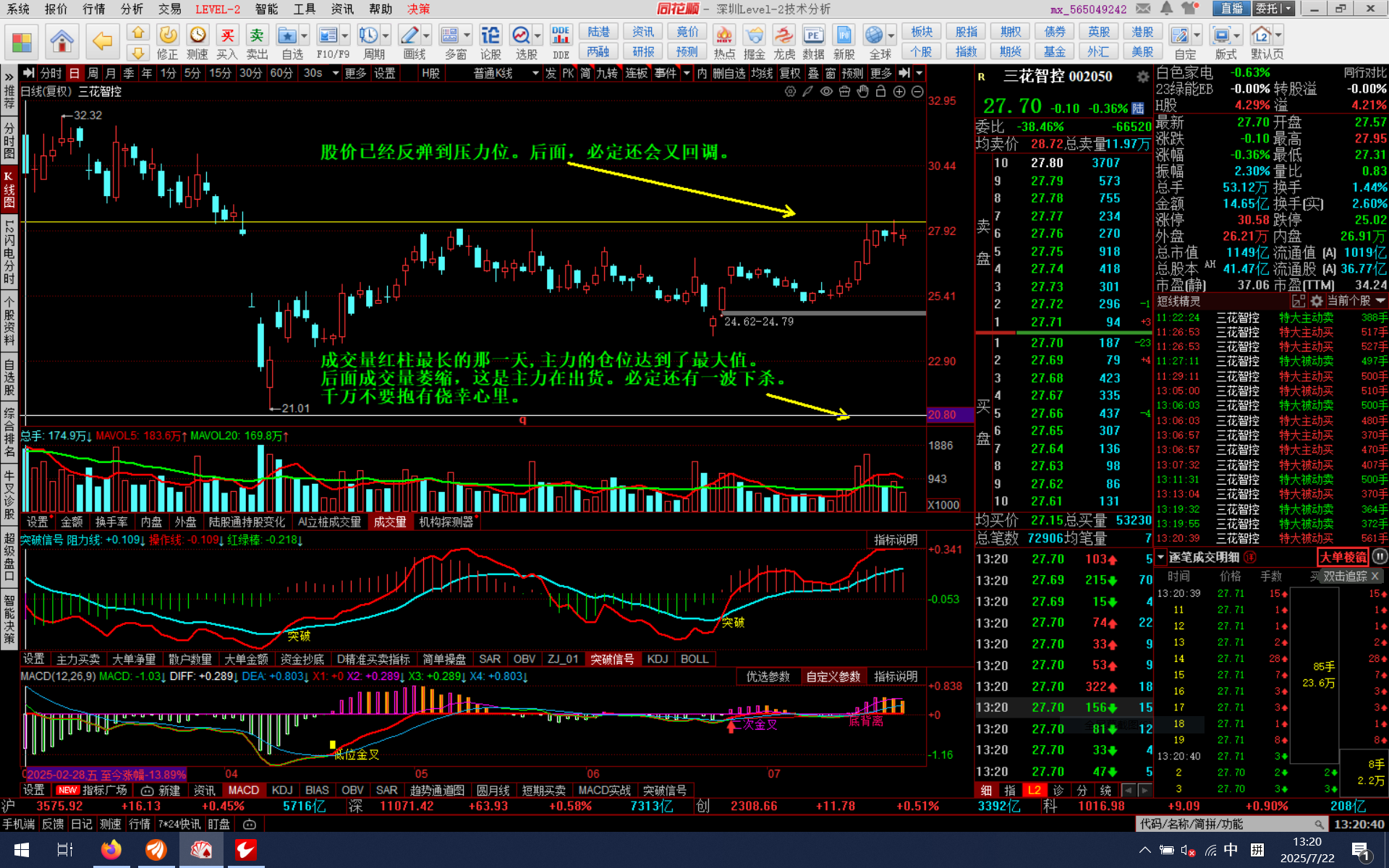Expand the 周期 icon dropdown arrow

coord(386,35)
